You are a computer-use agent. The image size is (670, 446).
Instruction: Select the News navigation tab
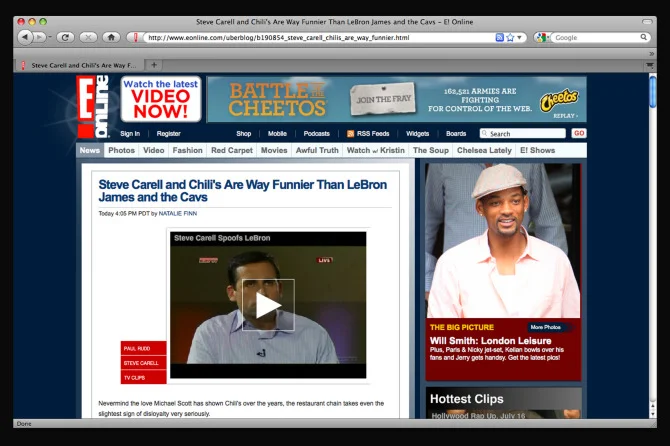coord(90,150)
